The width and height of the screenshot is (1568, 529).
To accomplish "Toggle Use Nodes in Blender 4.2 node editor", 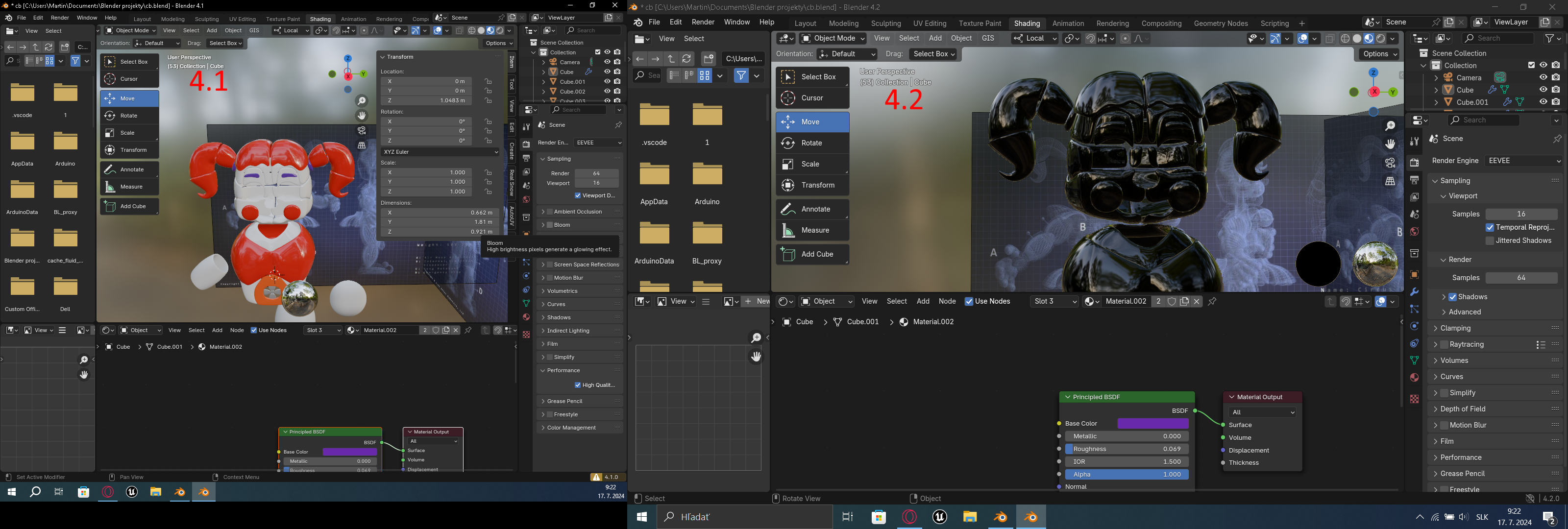I will click(969, 301).
